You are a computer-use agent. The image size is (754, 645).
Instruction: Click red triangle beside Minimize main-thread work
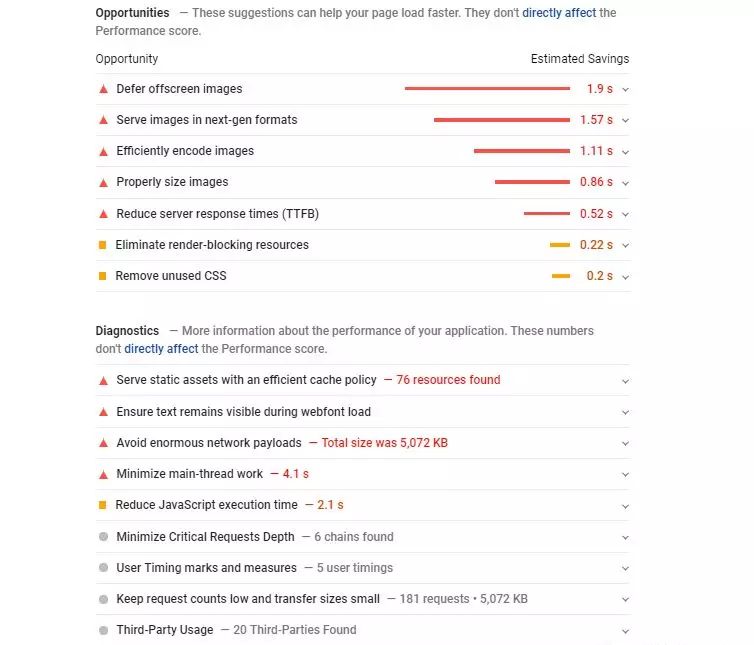tap(102, 474)
